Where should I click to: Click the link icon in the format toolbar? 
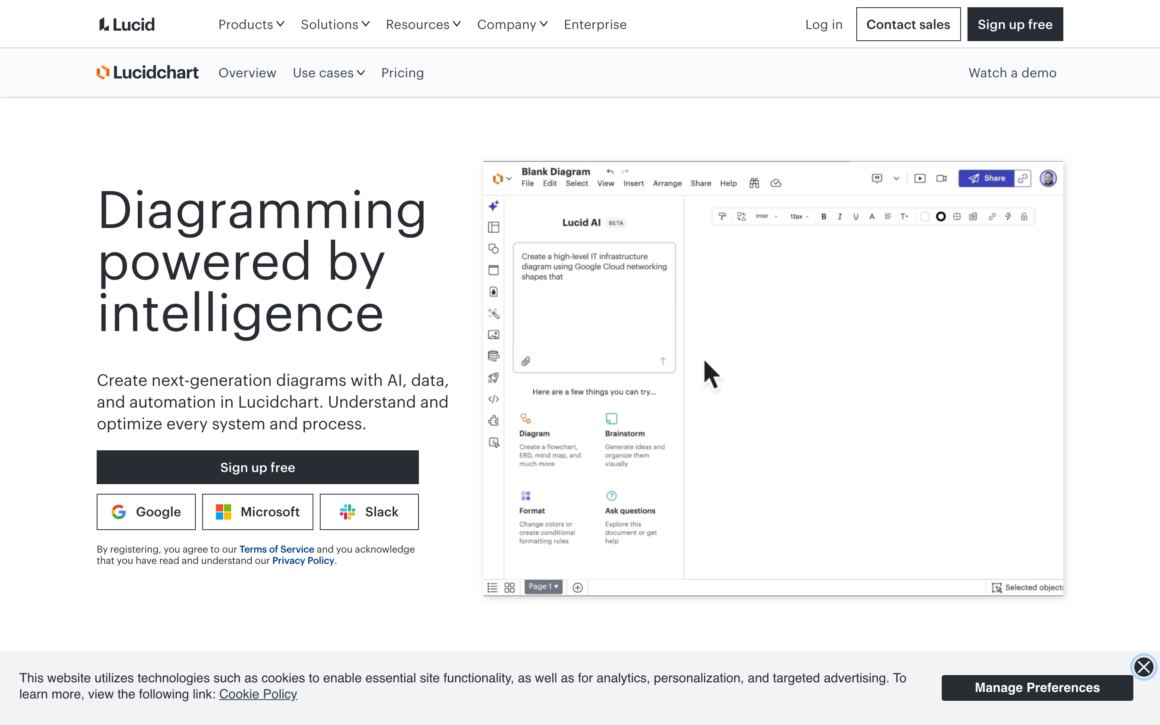click(992, 217)
